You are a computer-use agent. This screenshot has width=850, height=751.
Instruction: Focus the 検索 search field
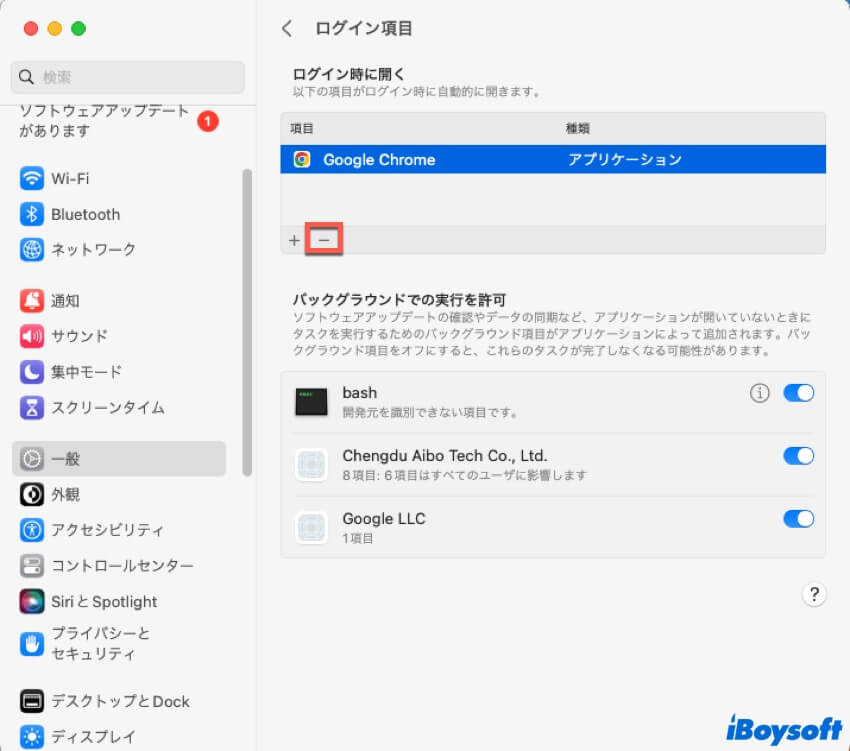click(127, 77)
